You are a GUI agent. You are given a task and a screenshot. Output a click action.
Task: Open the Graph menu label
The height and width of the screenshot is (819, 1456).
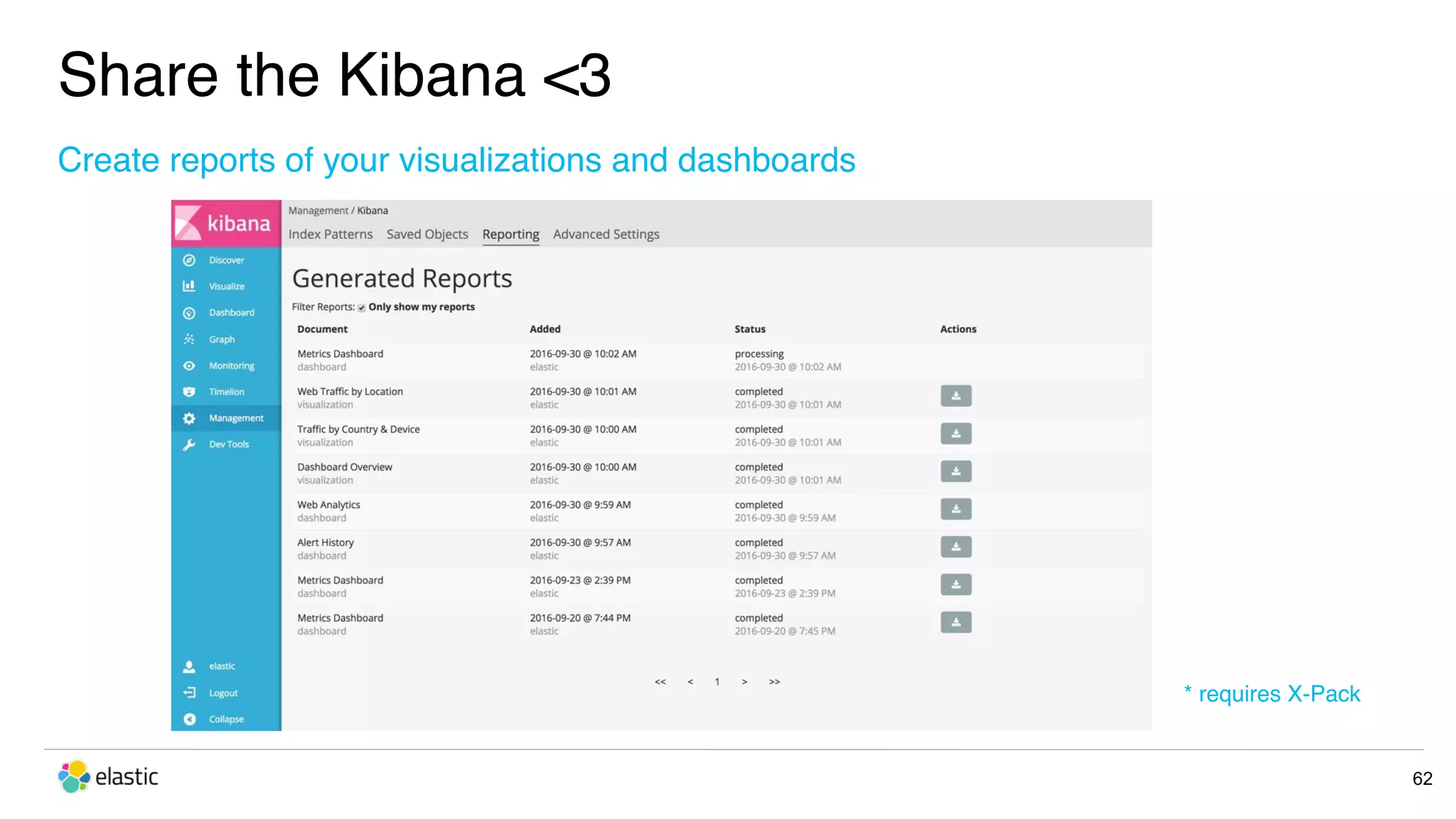click(x=222, y=339)
